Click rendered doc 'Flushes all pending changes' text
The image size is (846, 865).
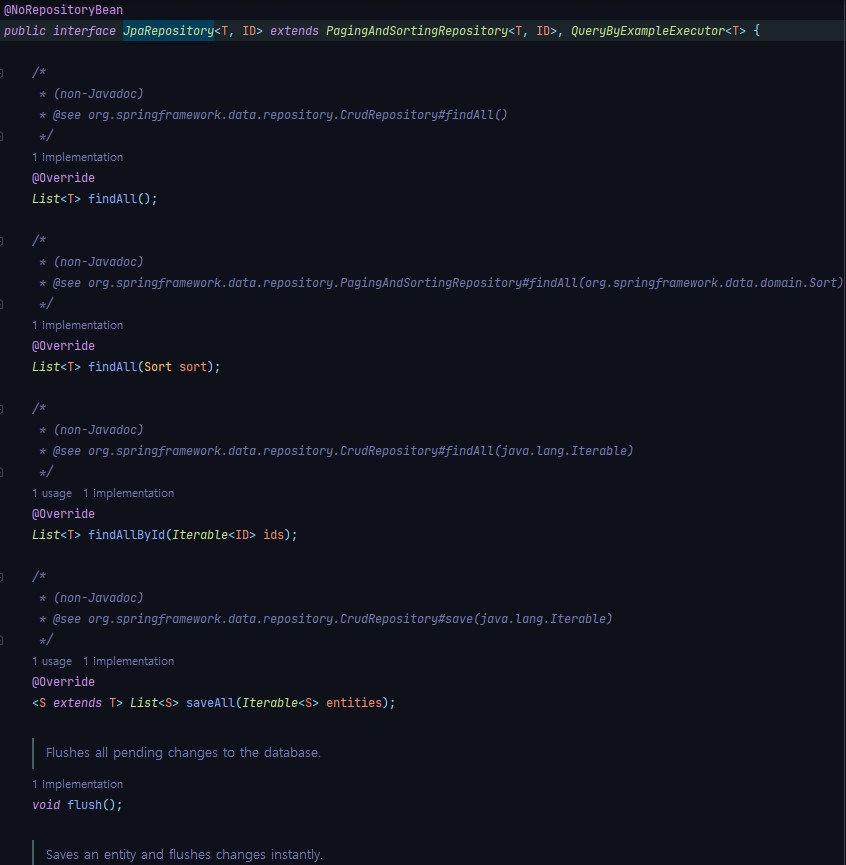pyautogui.click(x=183, y=752)
